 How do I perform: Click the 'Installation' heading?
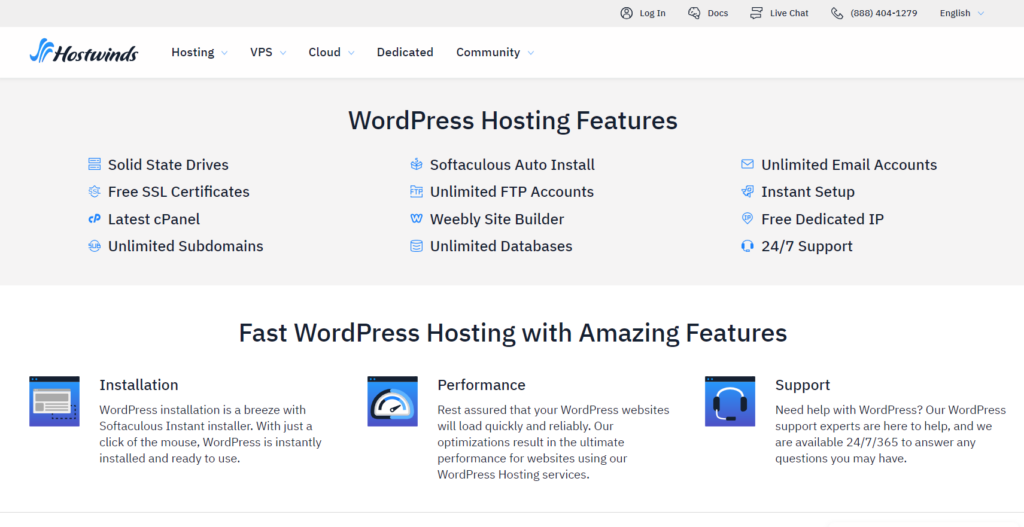[x=138, y=385]
